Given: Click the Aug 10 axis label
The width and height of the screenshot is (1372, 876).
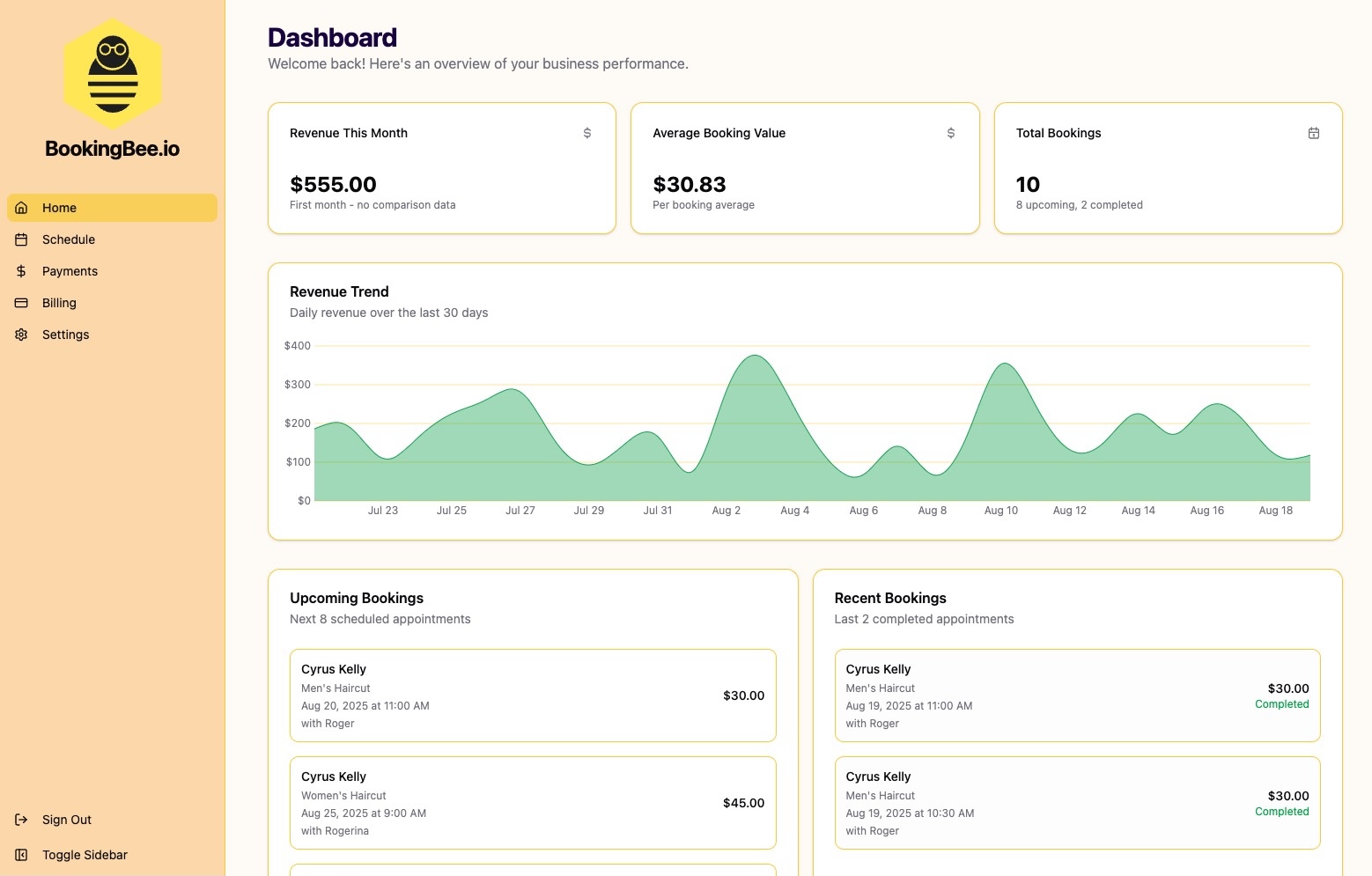Looking at the screenshot, I should click(1001, 511).
